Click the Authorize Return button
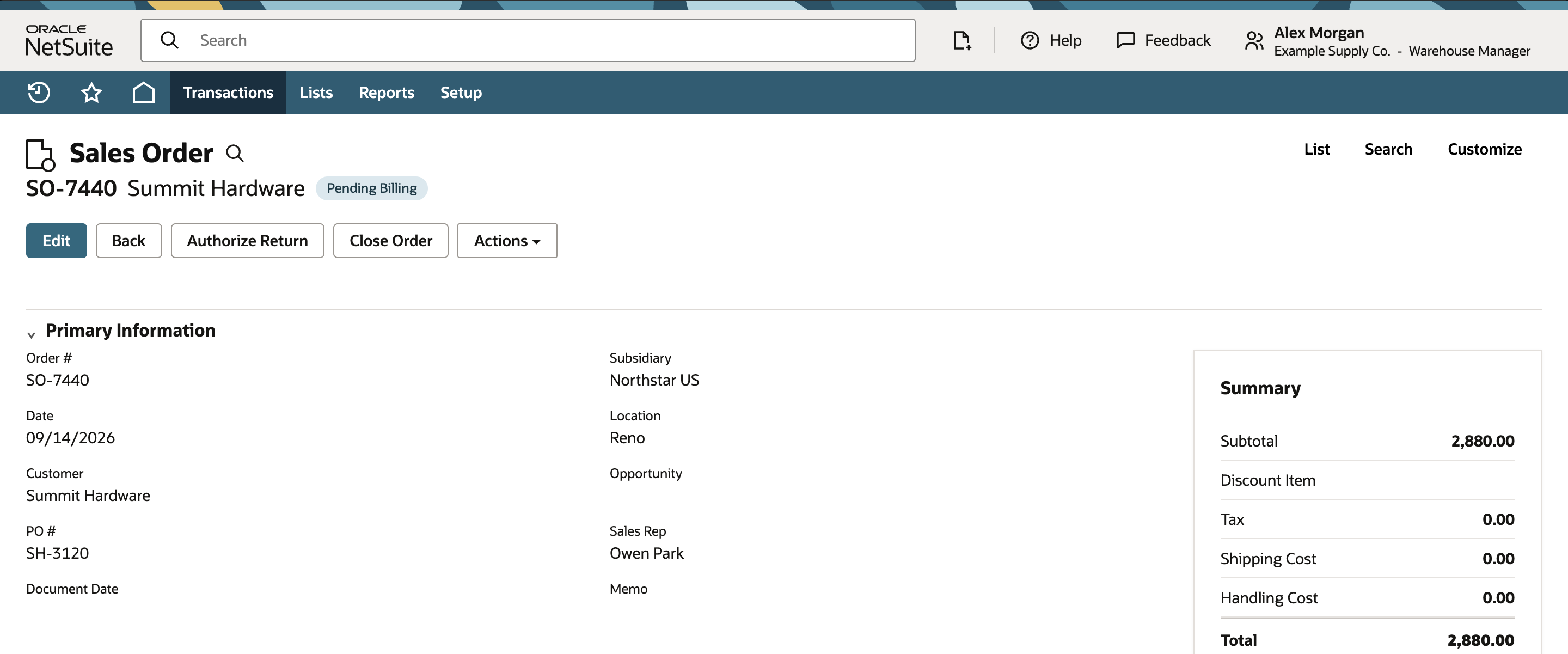This screenshot has height=654, width=1568. point(247,241)
